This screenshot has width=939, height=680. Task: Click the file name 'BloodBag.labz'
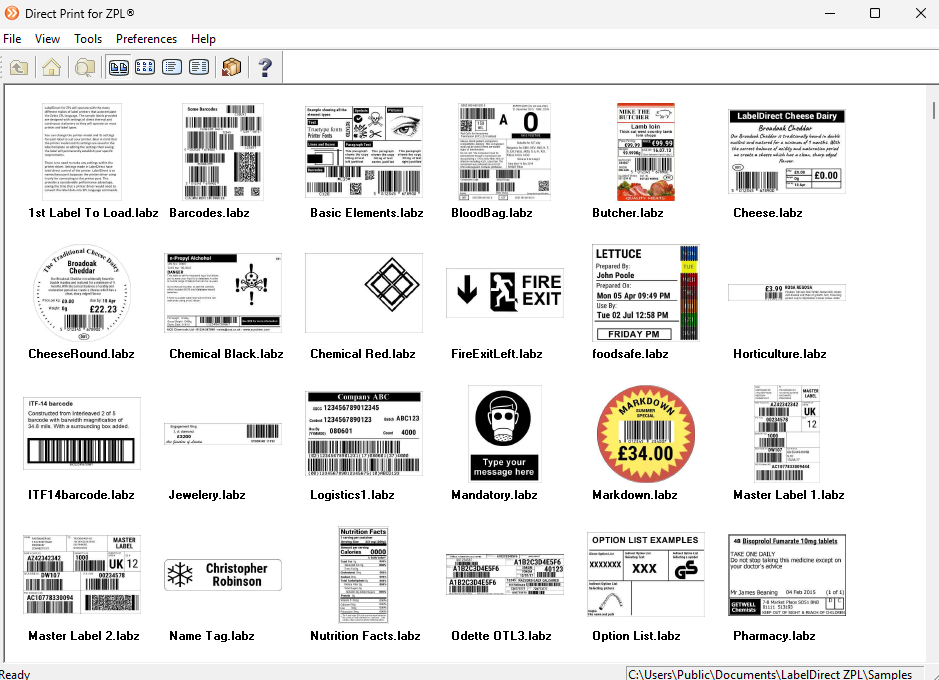[492, 213]
